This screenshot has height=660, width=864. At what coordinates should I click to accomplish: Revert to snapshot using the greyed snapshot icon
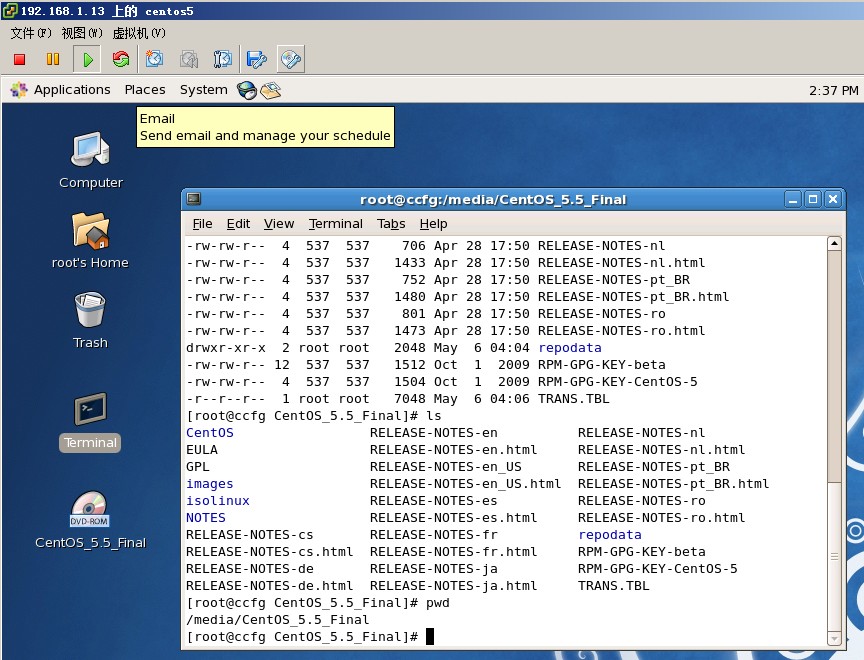pyautogui.click(x=188, y=59)
